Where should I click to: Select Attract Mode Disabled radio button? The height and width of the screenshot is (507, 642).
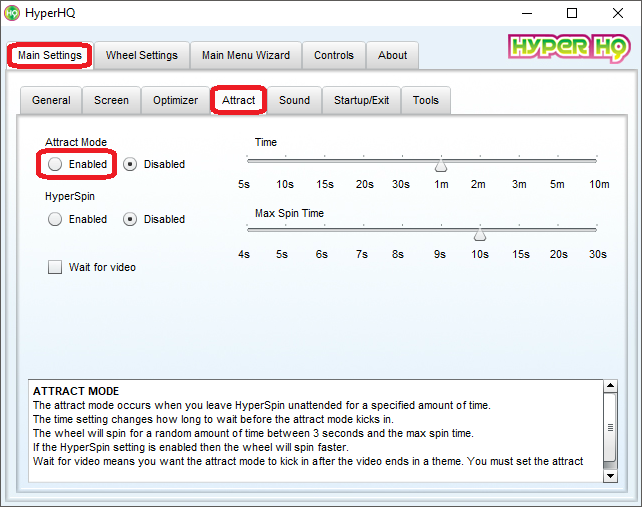coord(130,164)
